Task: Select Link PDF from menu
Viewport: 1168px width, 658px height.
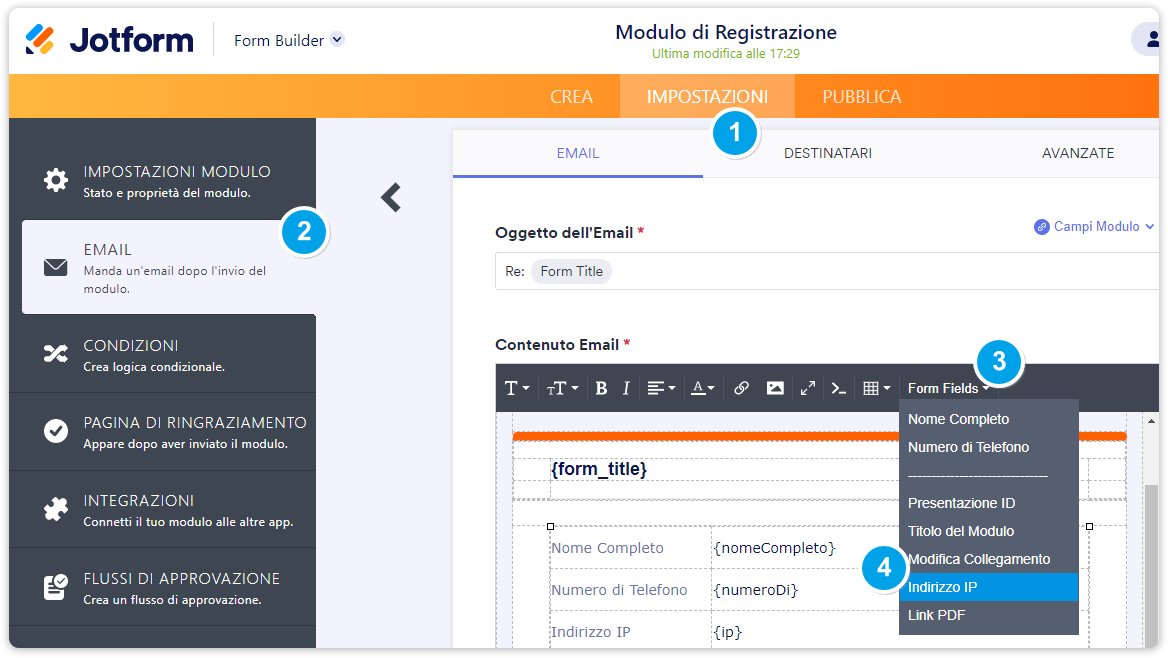Action: click(x=988, y=616)
